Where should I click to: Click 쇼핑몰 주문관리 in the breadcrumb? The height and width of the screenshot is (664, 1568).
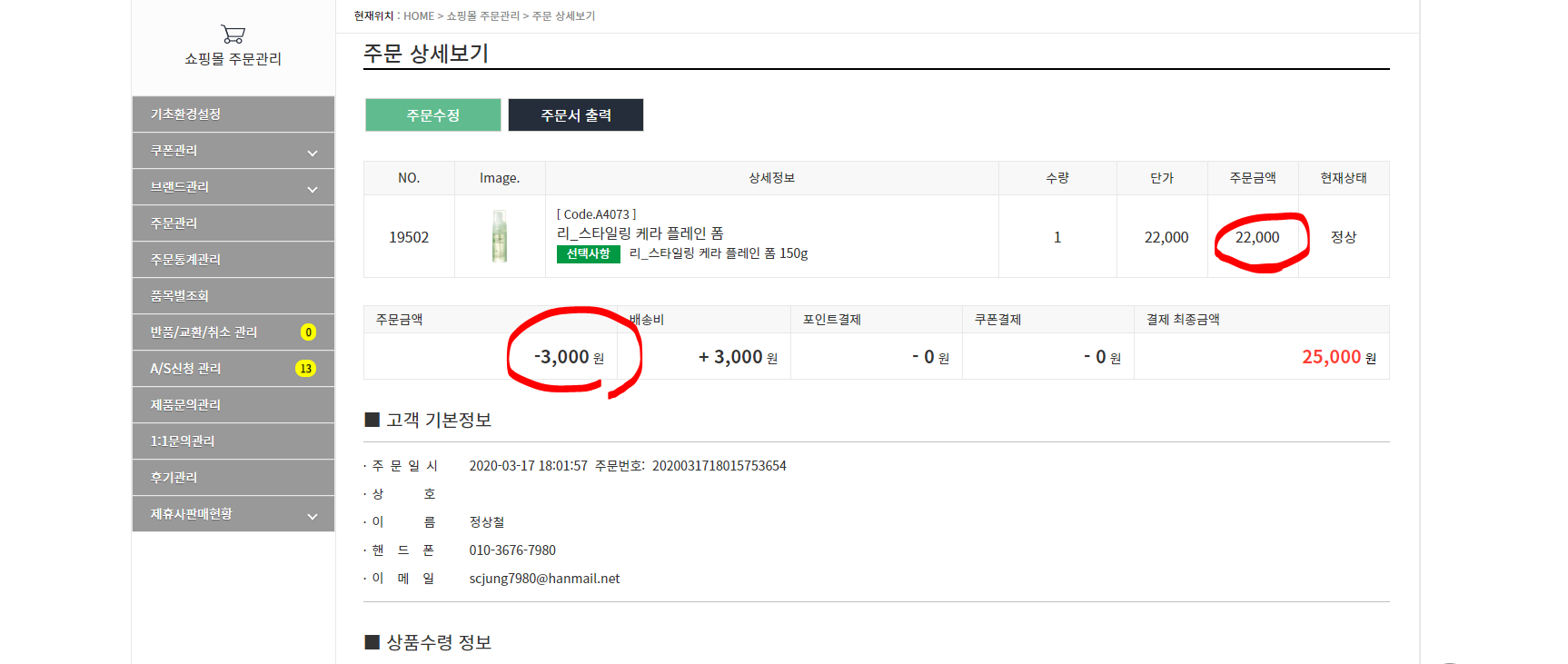(483, 16)
